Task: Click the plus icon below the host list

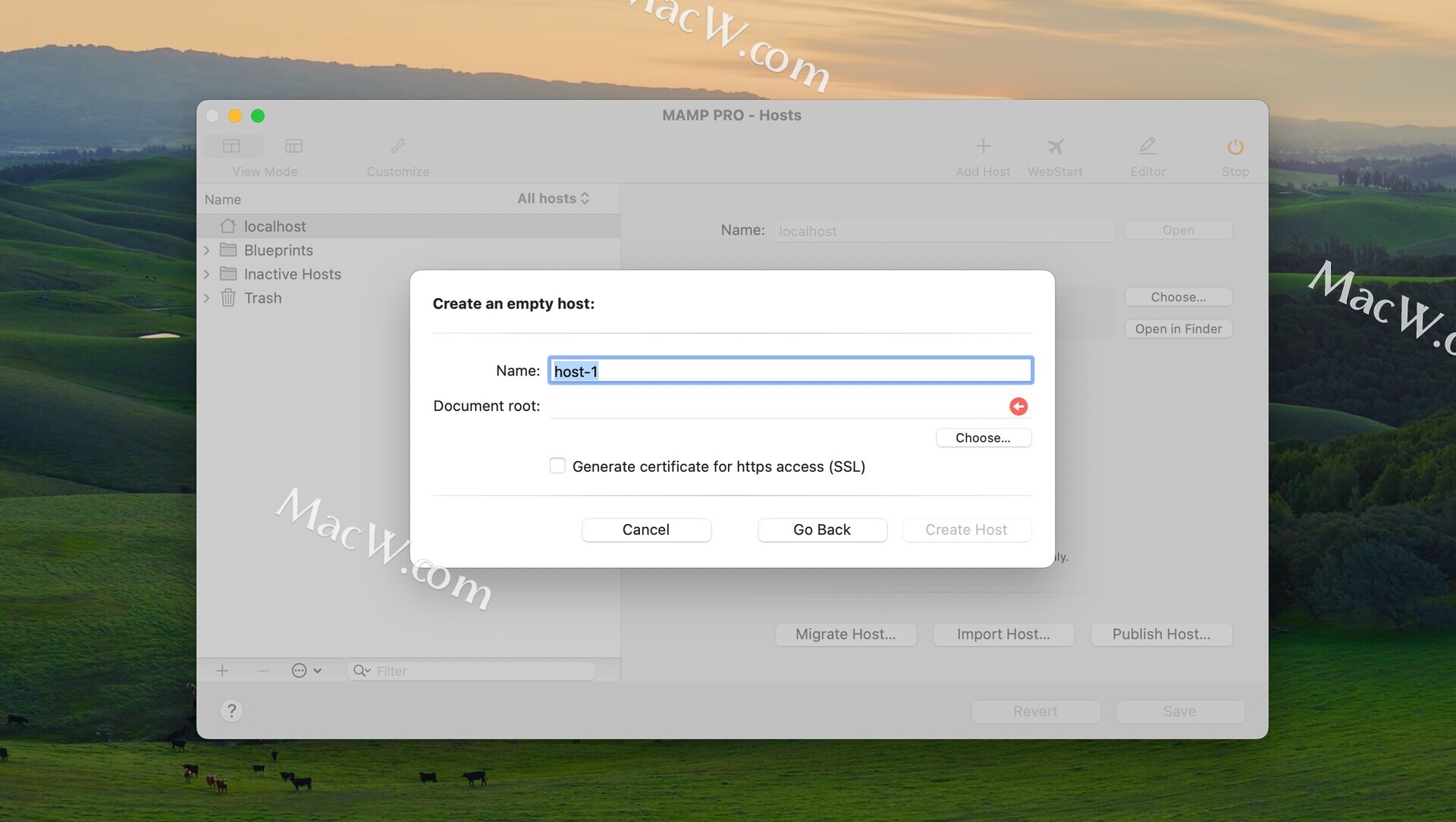Action: point(222,670)
